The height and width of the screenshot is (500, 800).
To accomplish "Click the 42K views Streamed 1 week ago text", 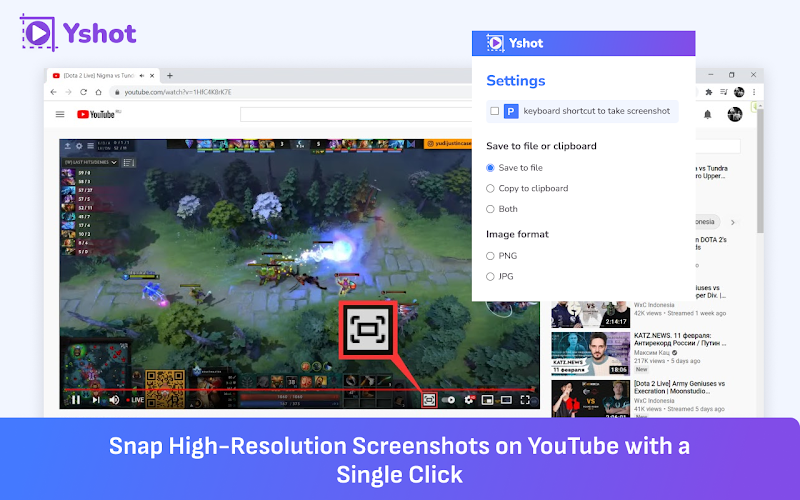I will (x=680, y=313).
